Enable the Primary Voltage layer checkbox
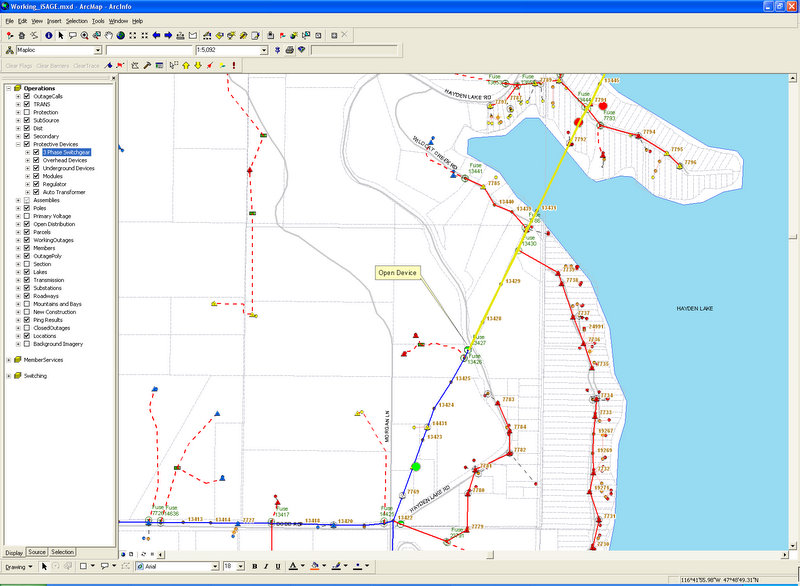The height and width of the screenshot is (586, 800). click(28, 216)
